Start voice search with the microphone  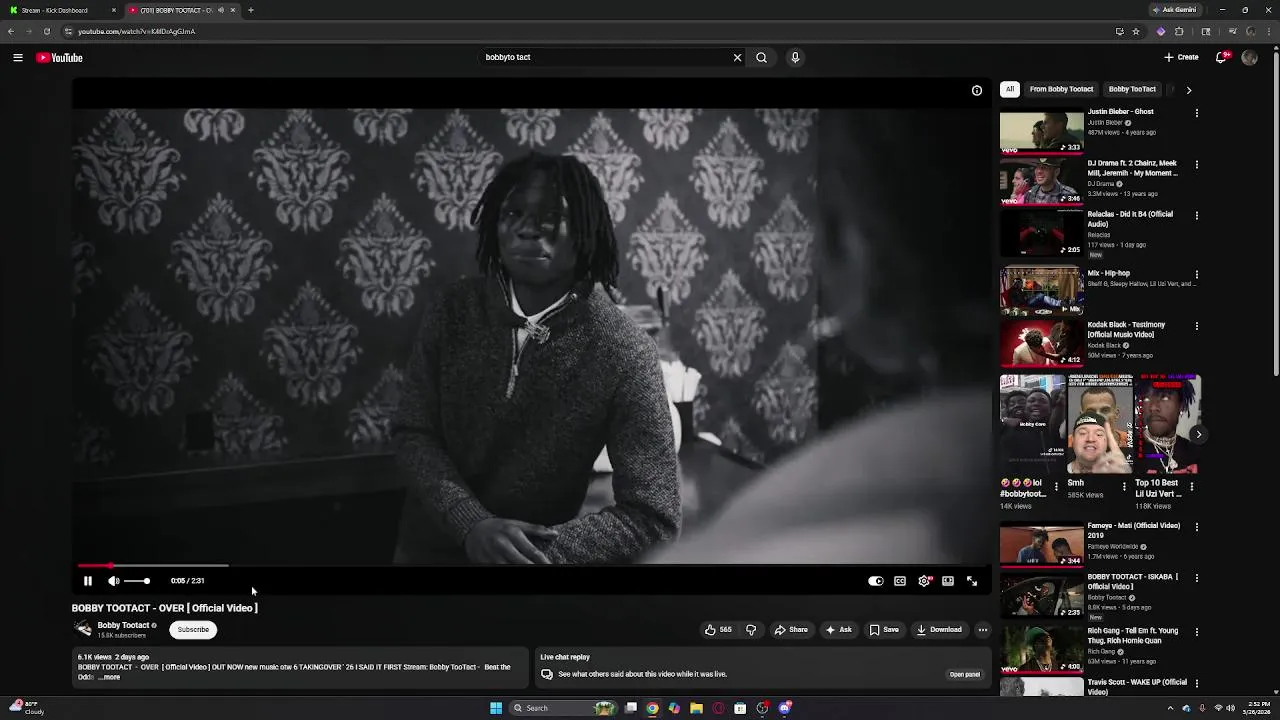coord(795,58)
